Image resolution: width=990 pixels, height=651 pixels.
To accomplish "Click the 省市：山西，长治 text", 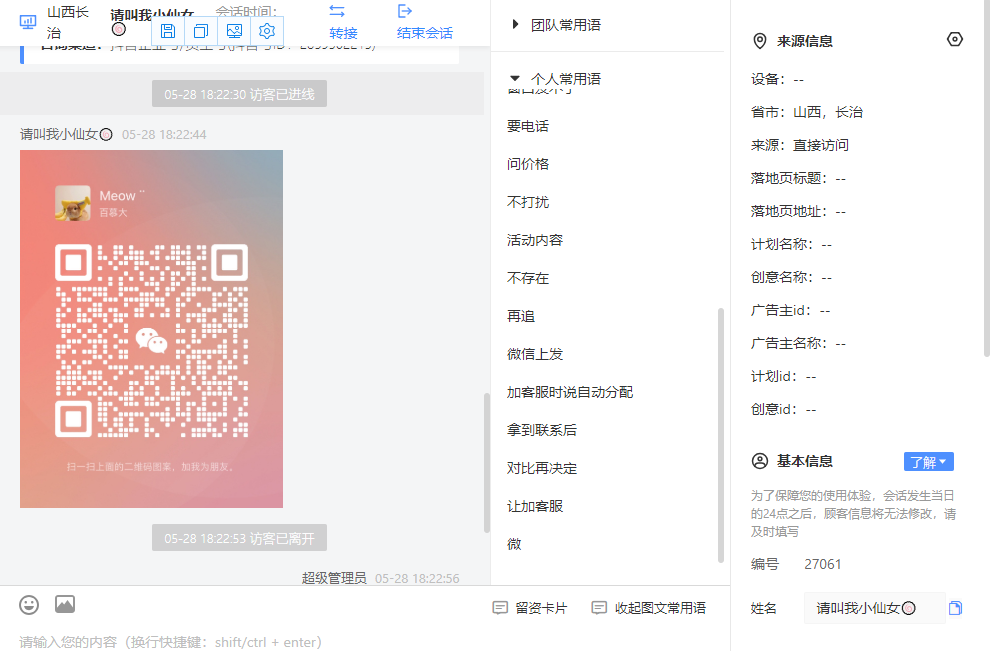I will (806, 112).
